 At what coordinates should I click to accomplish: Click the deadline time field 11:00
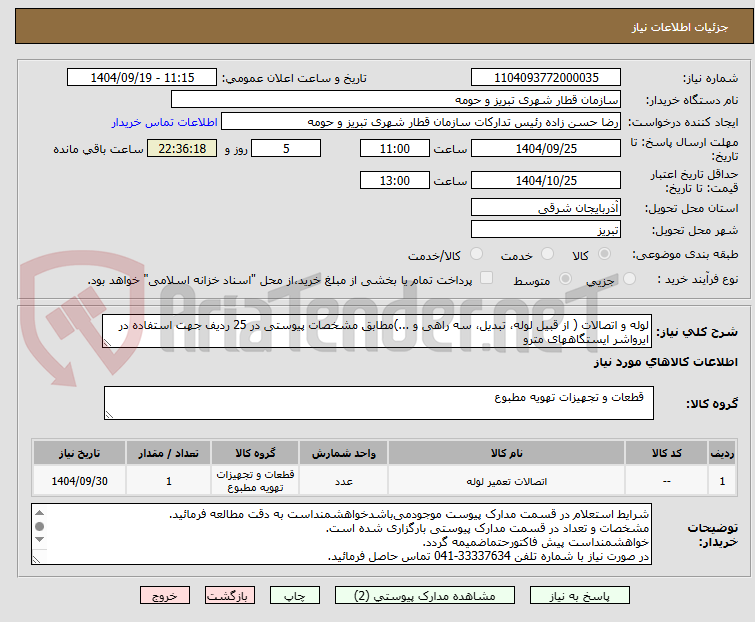(x=394, y=148)
